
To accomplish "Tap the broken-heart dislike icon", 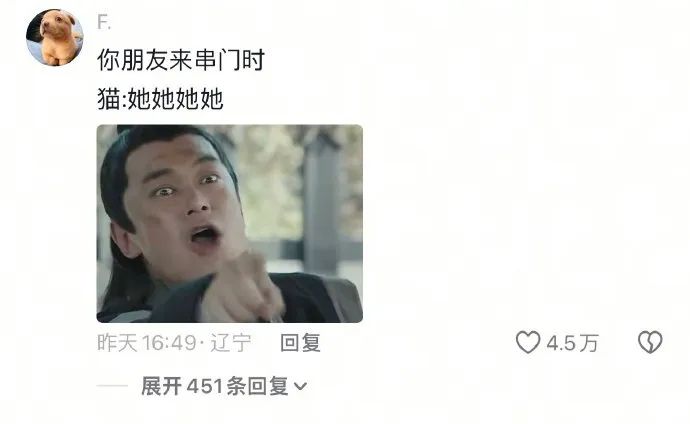I will [x=650, y=342].
